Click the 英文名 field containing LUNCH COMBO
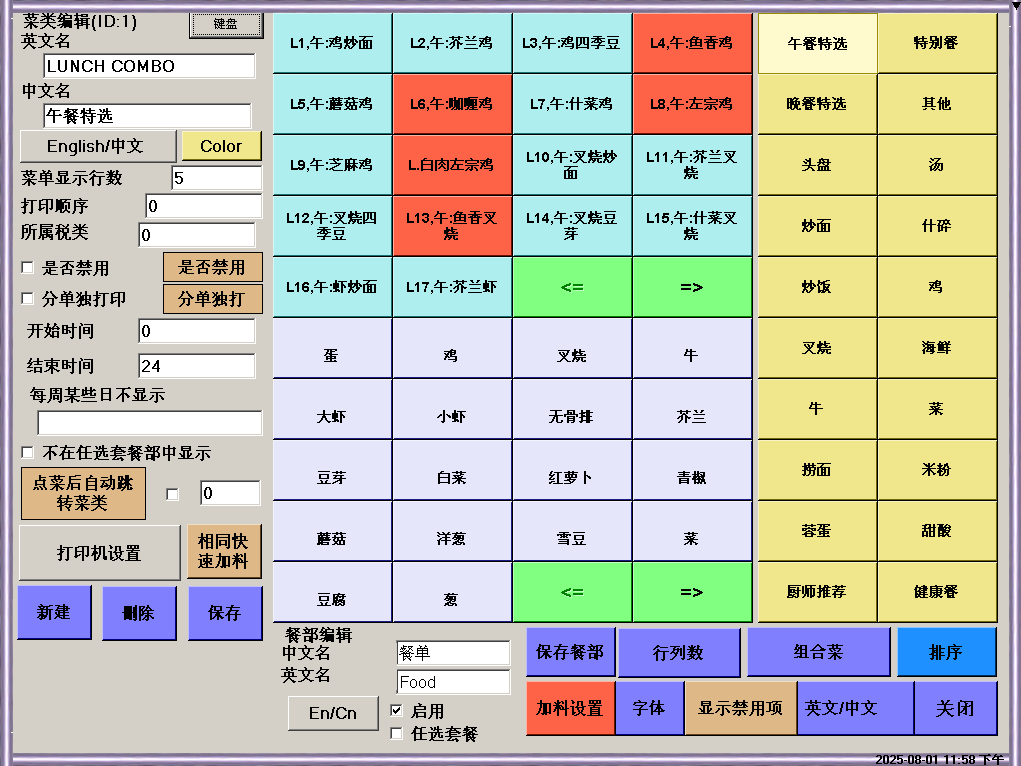Viewport: 1021px width, 766px height. pos(149,66)
